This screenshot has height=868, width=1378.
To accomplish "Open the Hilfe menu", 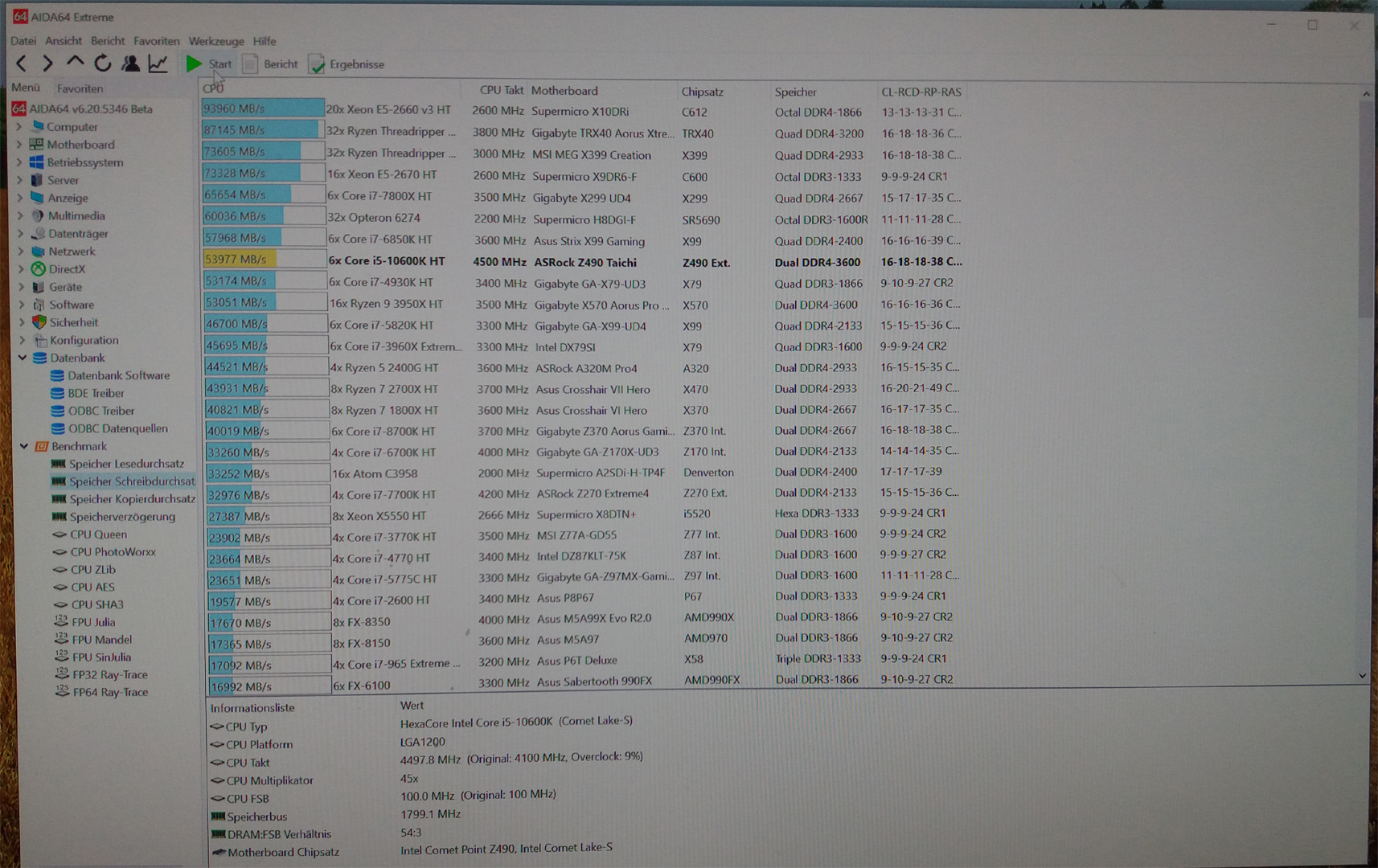I will click(265, 41).
